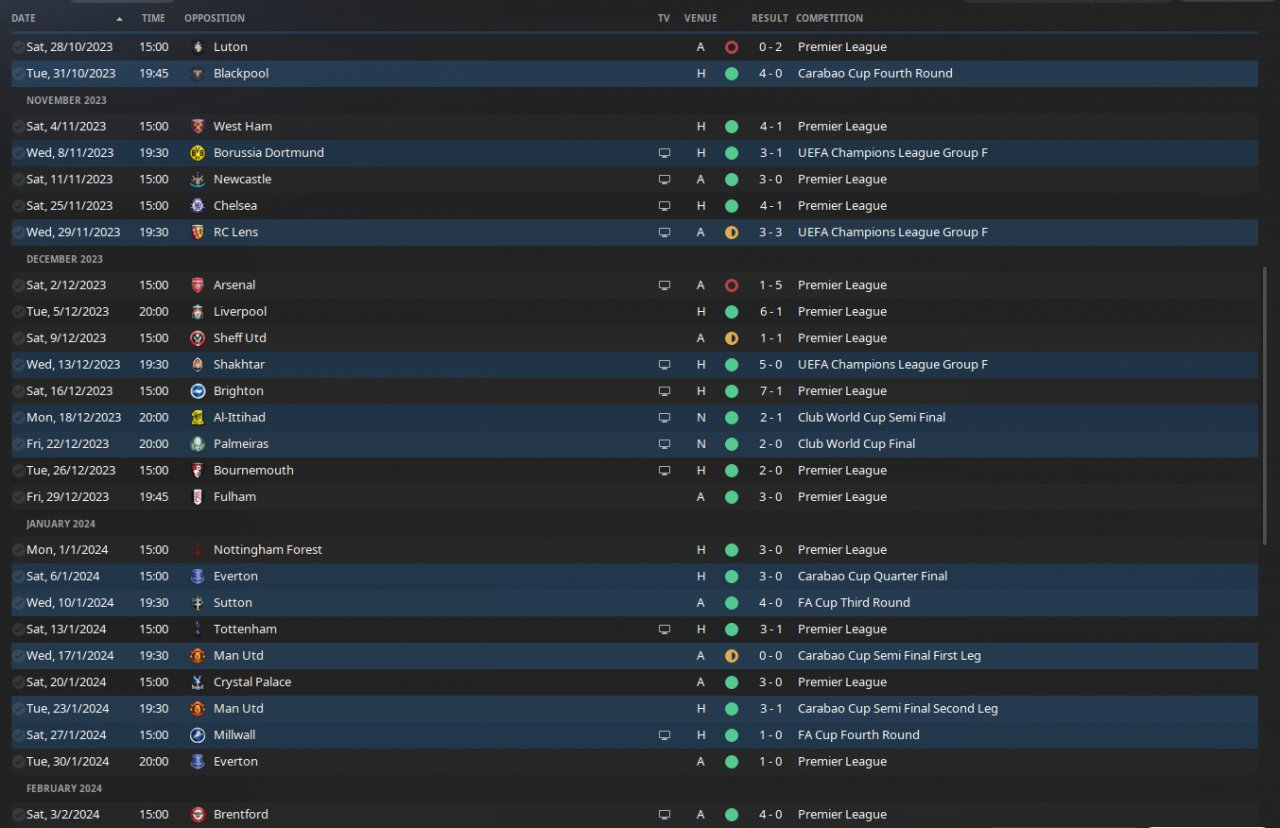Image resolution: width=1280 pixels, height=828 pixels.
Task: Toggle the tick circle beside Sat, 4/11/2023
Action: [x=18, y=127]
